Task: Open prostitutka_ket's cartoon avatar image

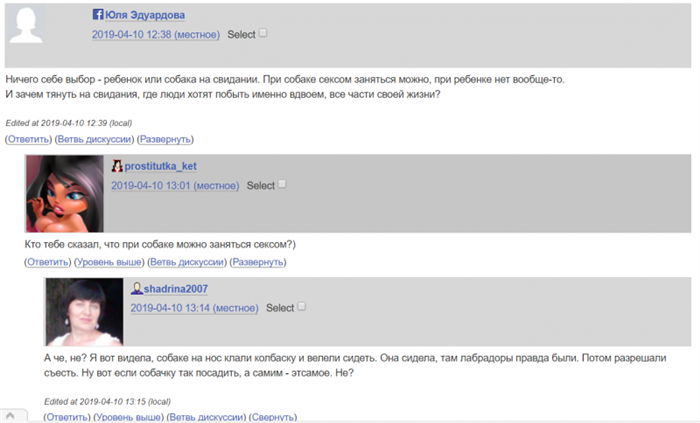Action: coord(65,194)
